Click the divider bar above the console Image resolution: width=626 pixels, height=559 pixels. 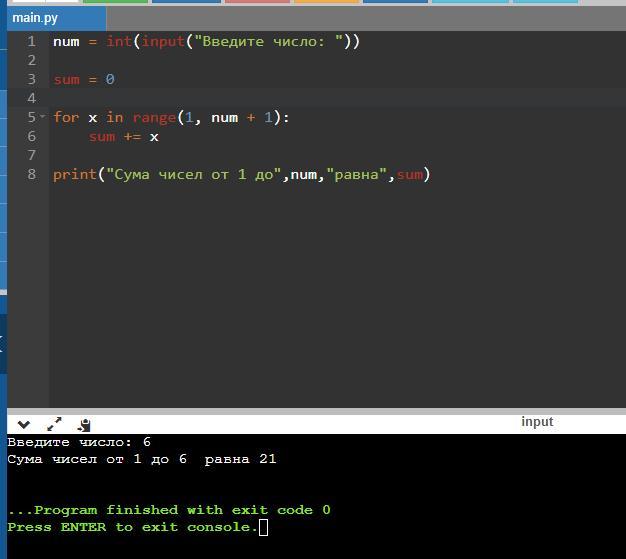pyautogui.click(x=317, y=411)
